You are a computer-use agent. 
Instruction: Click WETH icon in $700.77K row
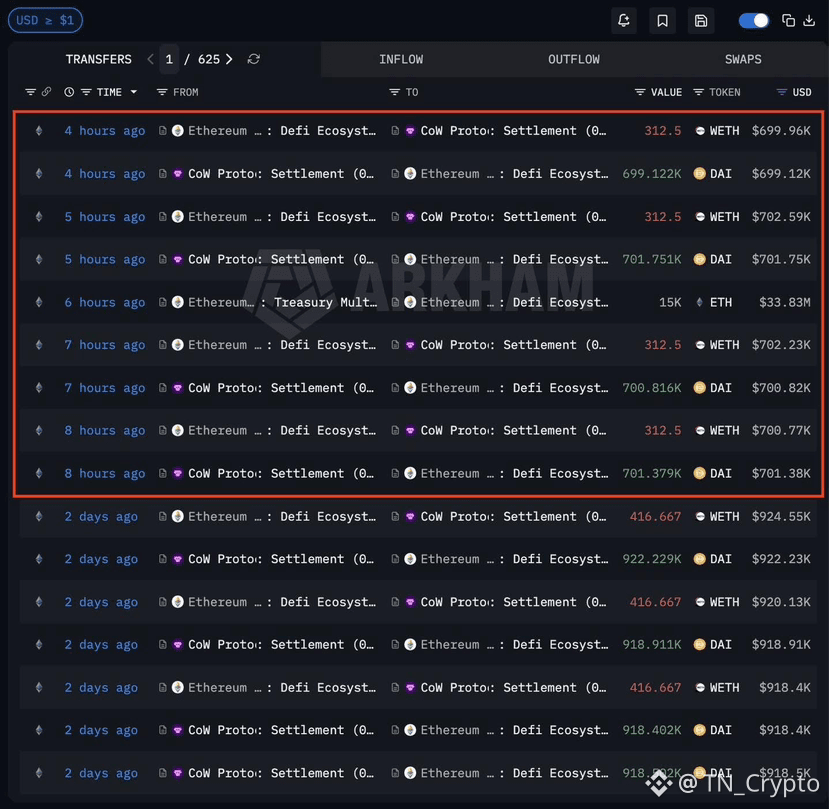[x=700, y=430]
